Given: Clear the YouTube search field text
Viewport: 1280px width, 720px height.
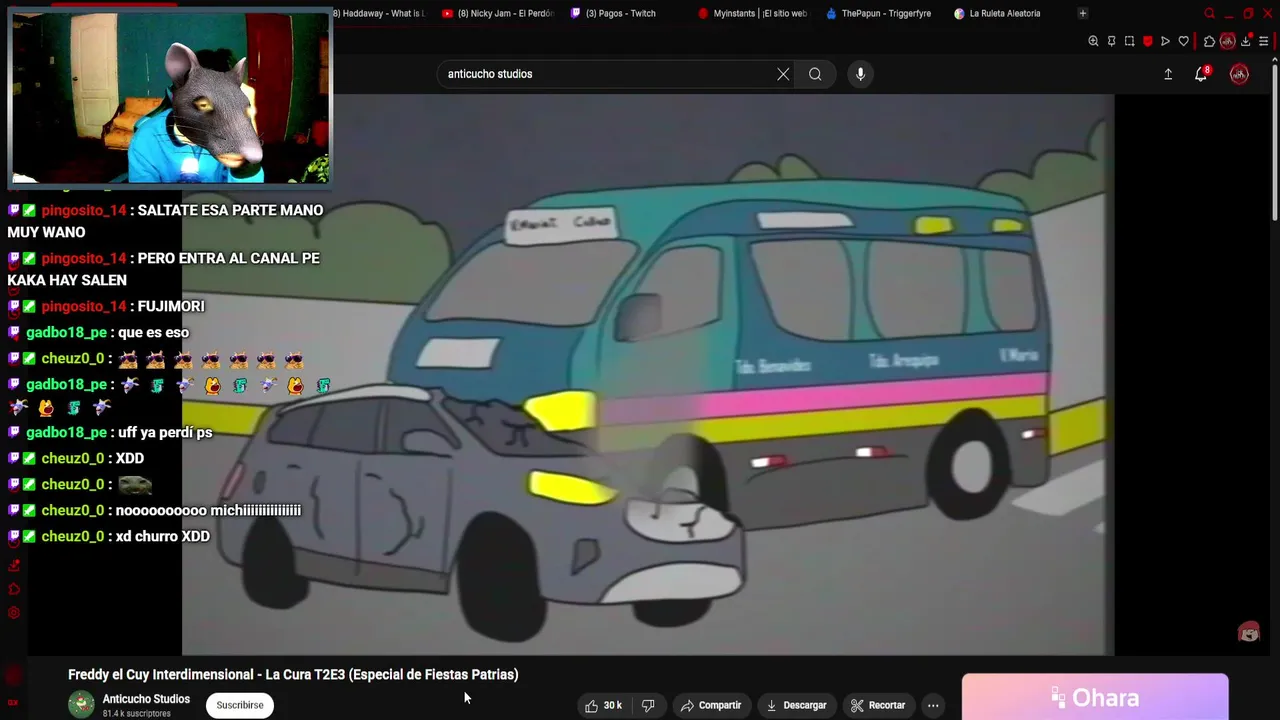Looking at the screenshot, I should [783, 74].
